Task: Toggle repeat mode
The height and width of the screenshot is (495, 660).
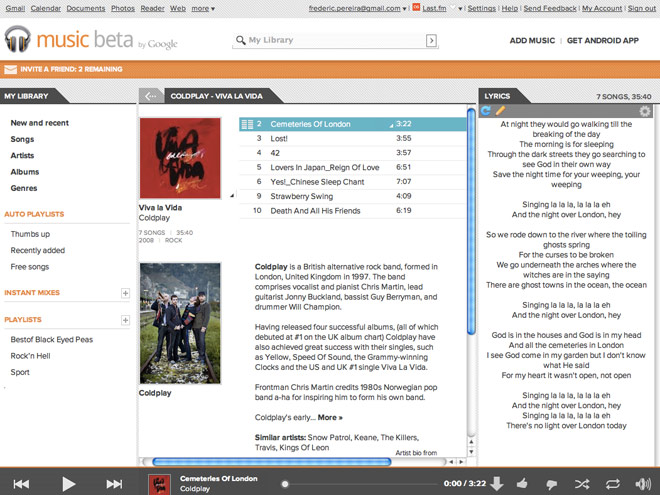Action: click(x=613, y=484)
